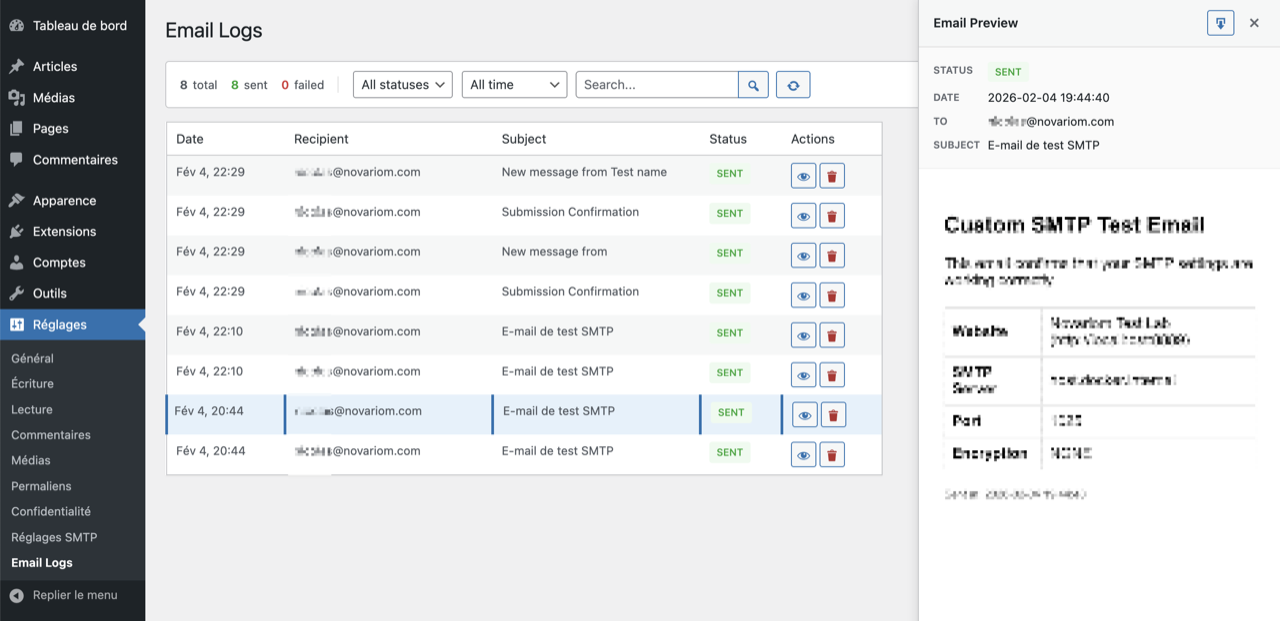This screenshot has height=621, width=1280.
Task: Show preview of the New message from email
Action: [803, 255]
